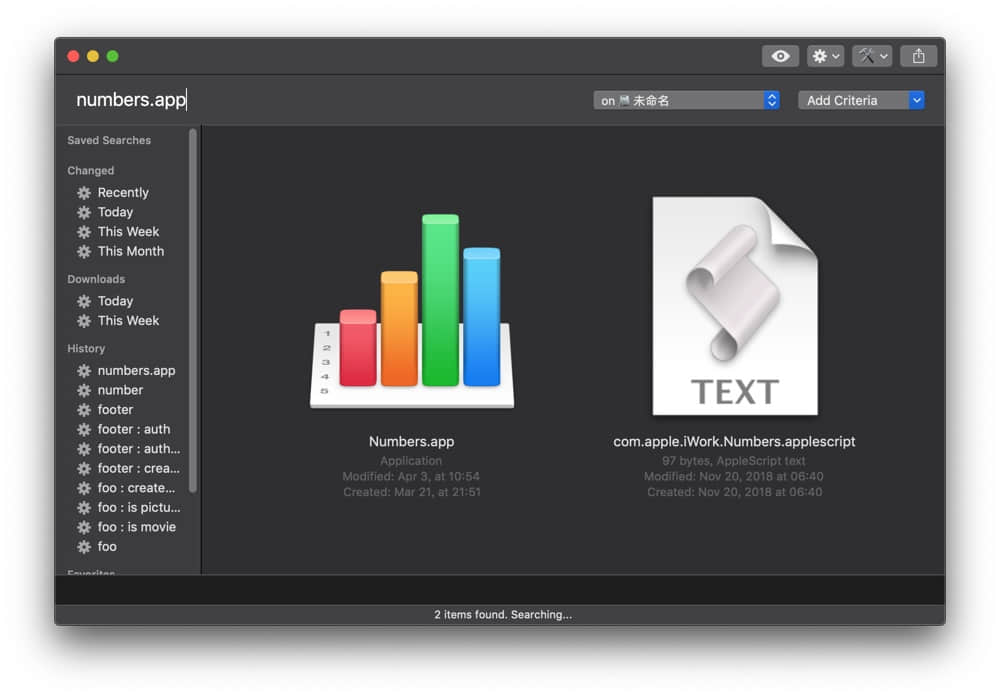Click the search text field

300,100
